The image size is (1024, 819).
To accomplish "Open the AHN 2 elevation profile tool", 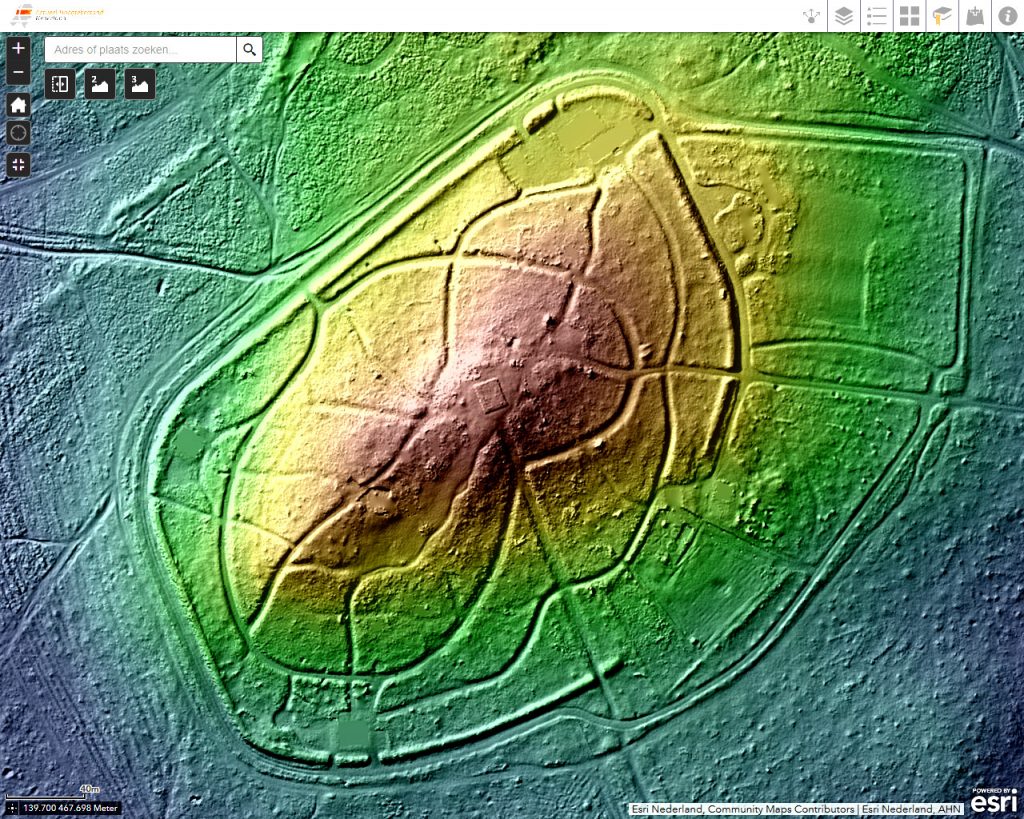I will [99, 84].
